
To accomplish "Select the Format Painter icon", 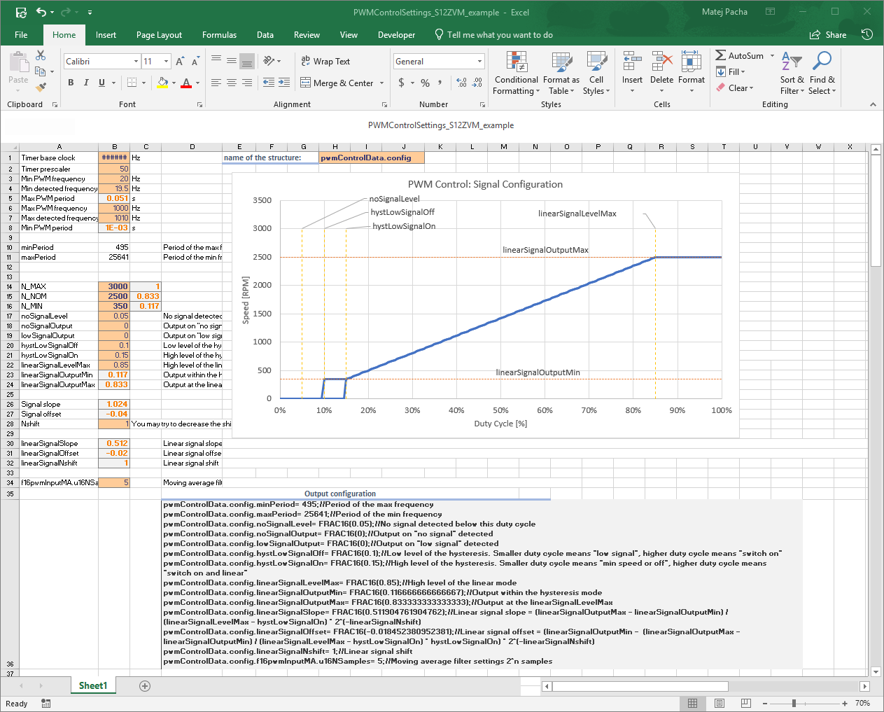I will [40, 88].
